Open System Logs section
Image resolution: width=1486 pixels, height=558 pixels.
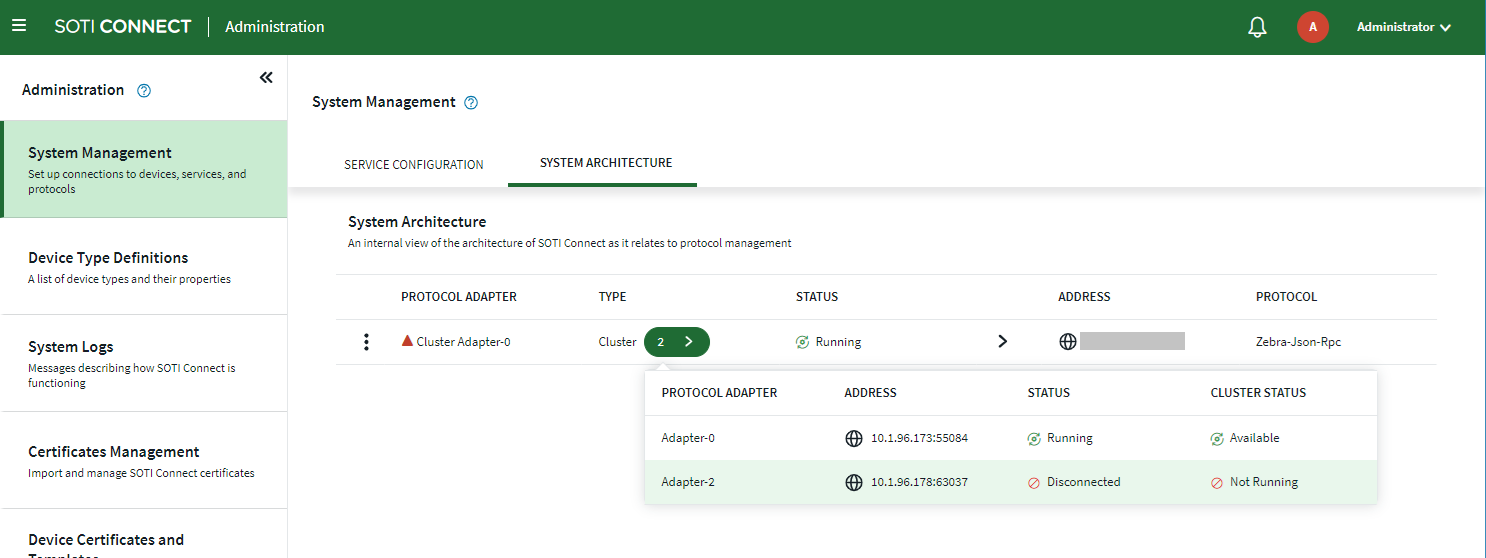144,363
